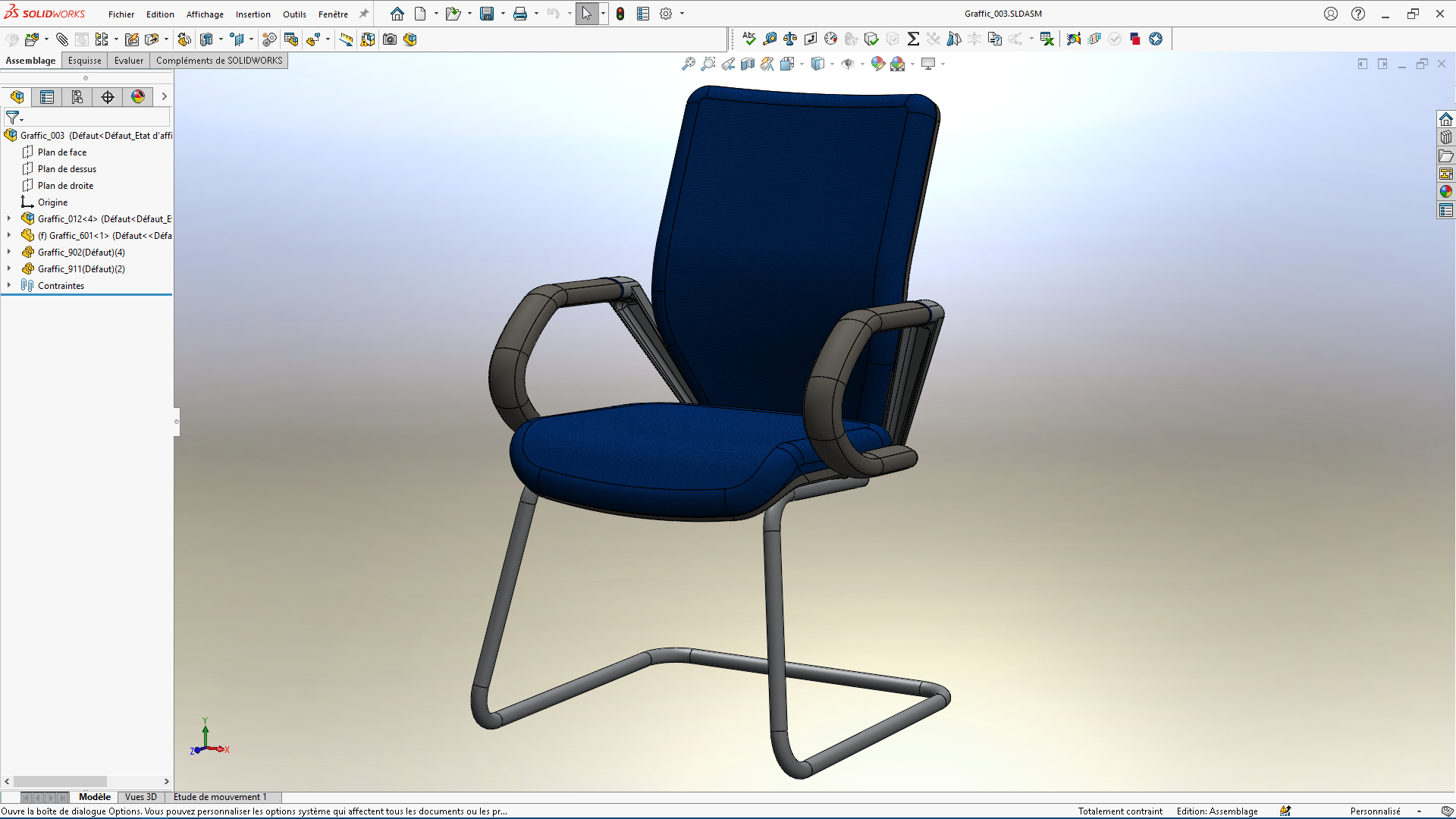
Task: Open the print dropdown arrow
Action: [x=536, y=14]
